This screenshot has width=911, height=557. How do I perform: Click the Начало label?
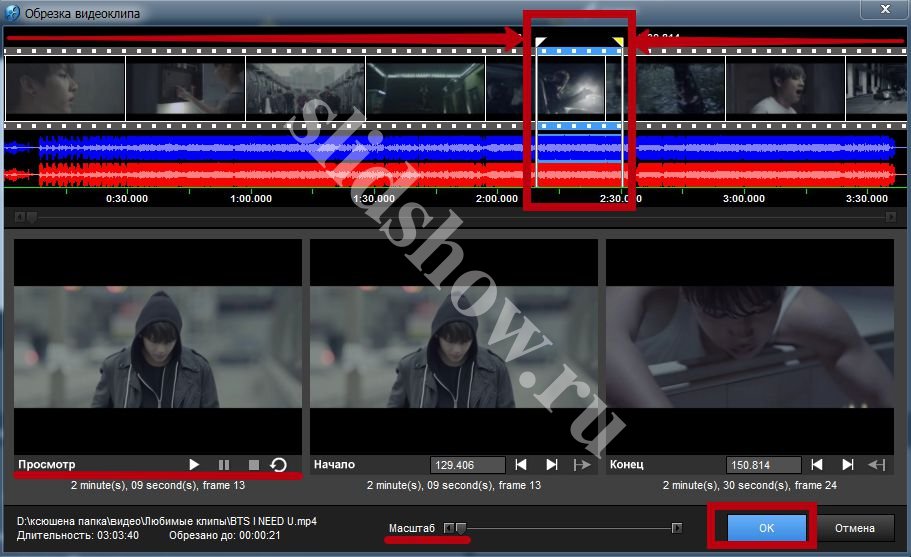[x=334, y=465]
